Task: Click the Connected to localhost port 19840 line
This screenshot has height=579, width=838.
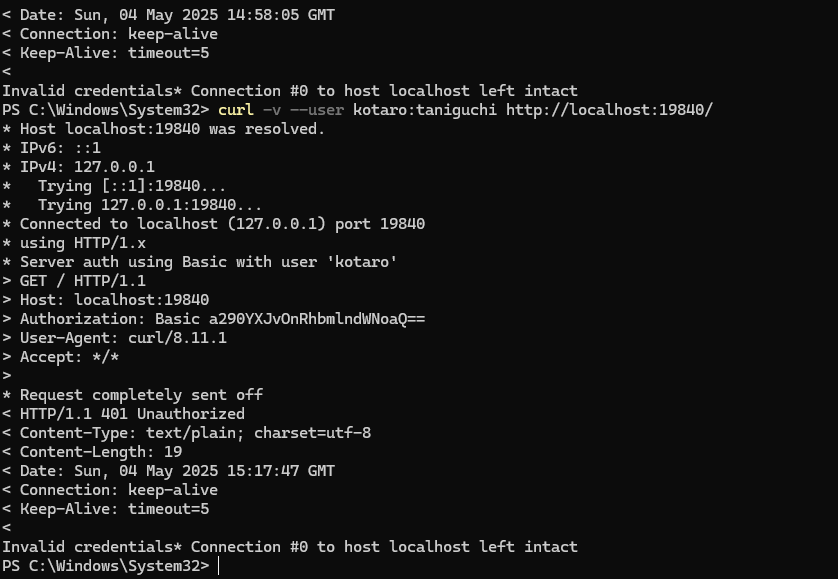Action: tap(214, 223)
